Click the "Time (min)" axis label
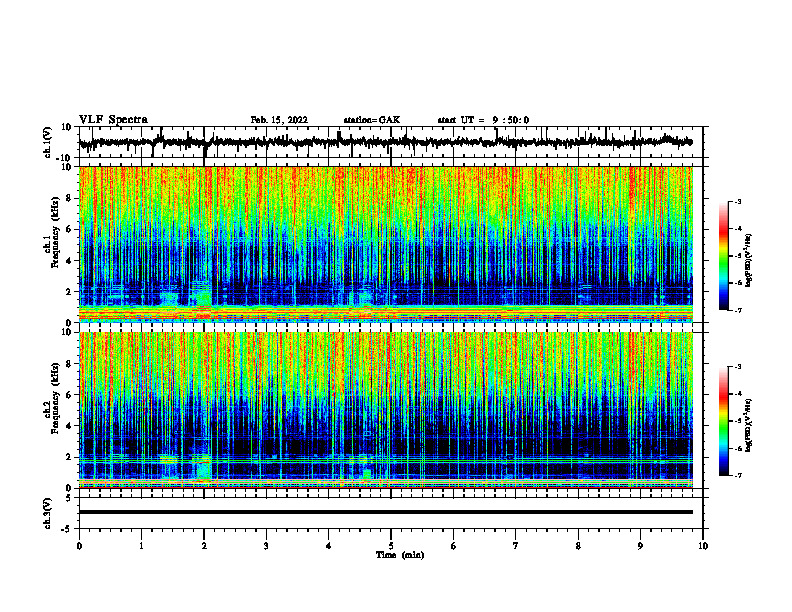This screenshot has height=612, width=792. pyautogui.click(x=400, y=555)
